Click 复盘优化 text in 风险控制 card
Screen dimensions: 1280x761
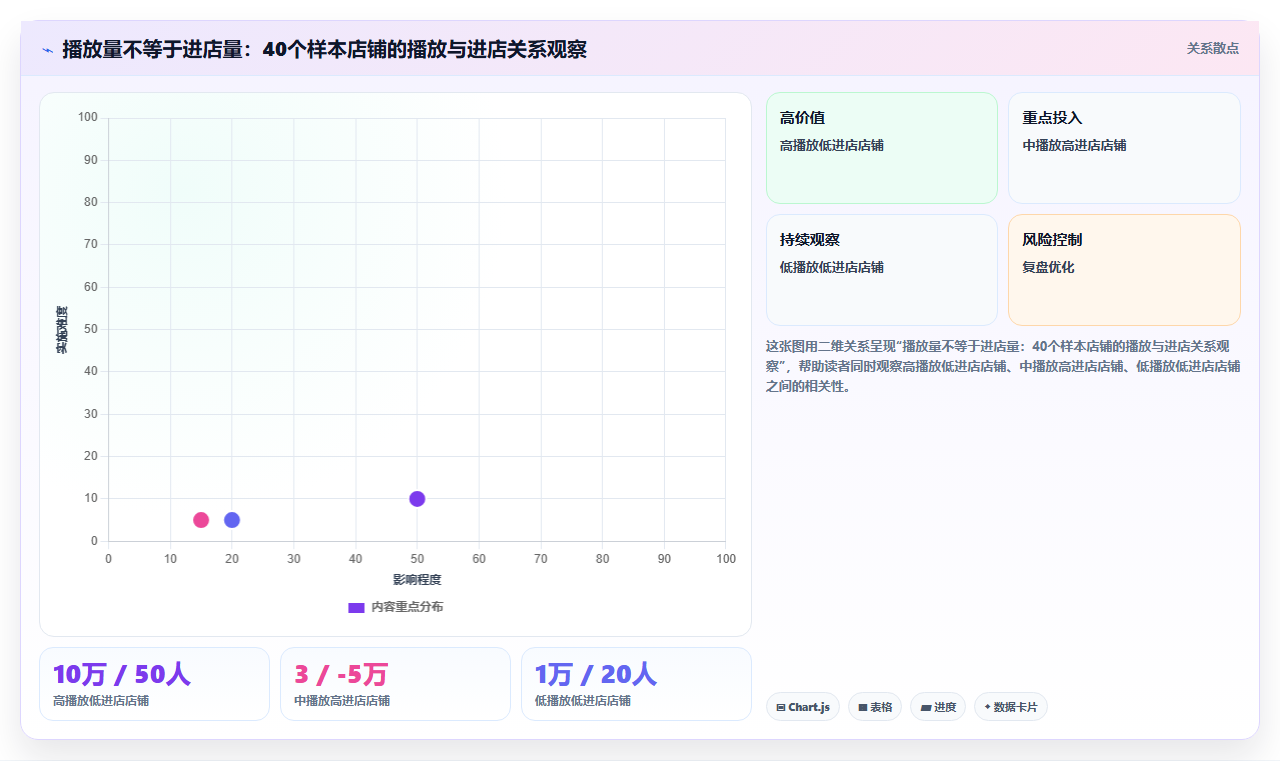click(1048, 267)
